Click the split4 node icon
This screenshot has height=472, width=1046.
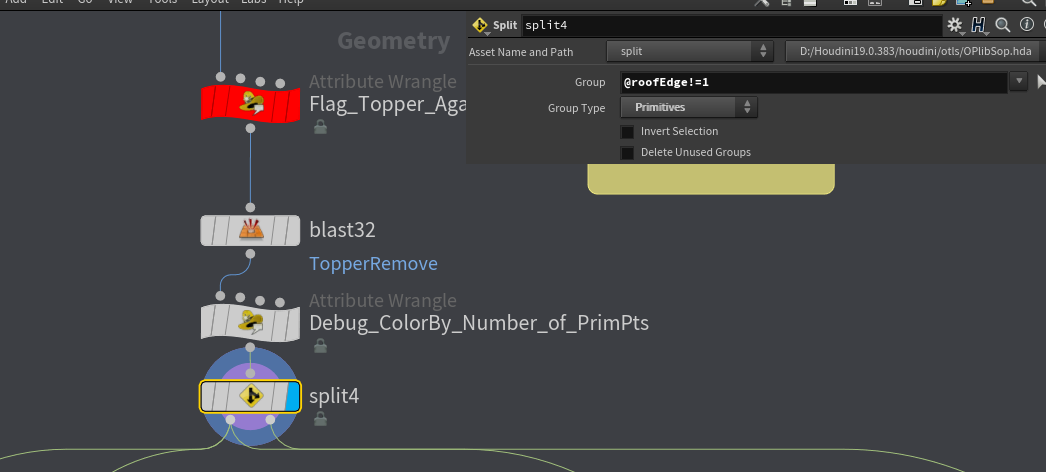(x=250, y=397)
